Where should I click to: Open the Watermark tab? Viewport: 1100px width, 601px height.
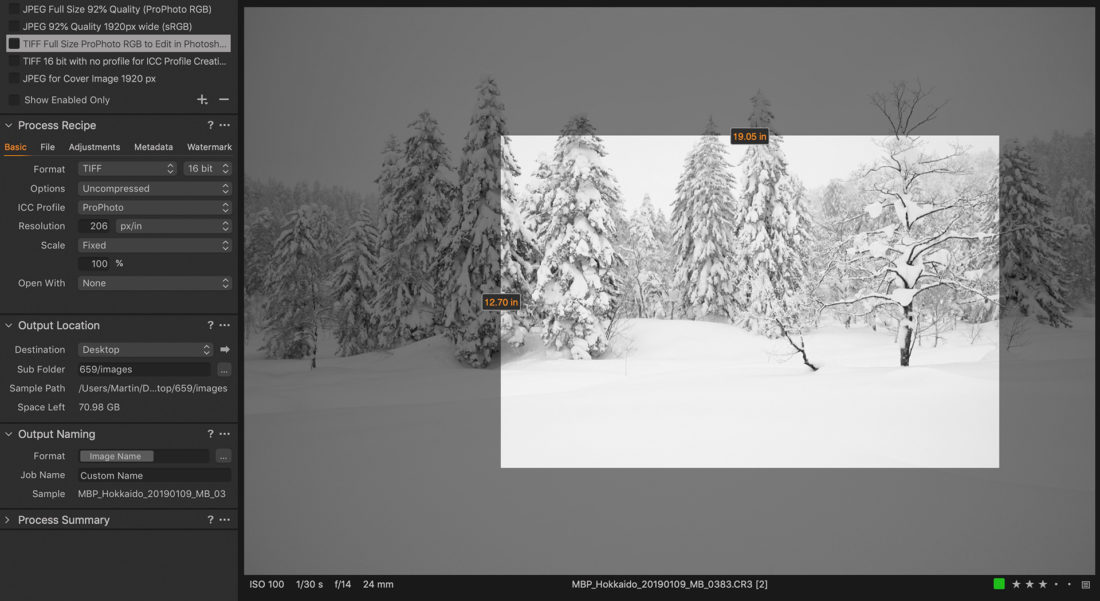point(209,147)
